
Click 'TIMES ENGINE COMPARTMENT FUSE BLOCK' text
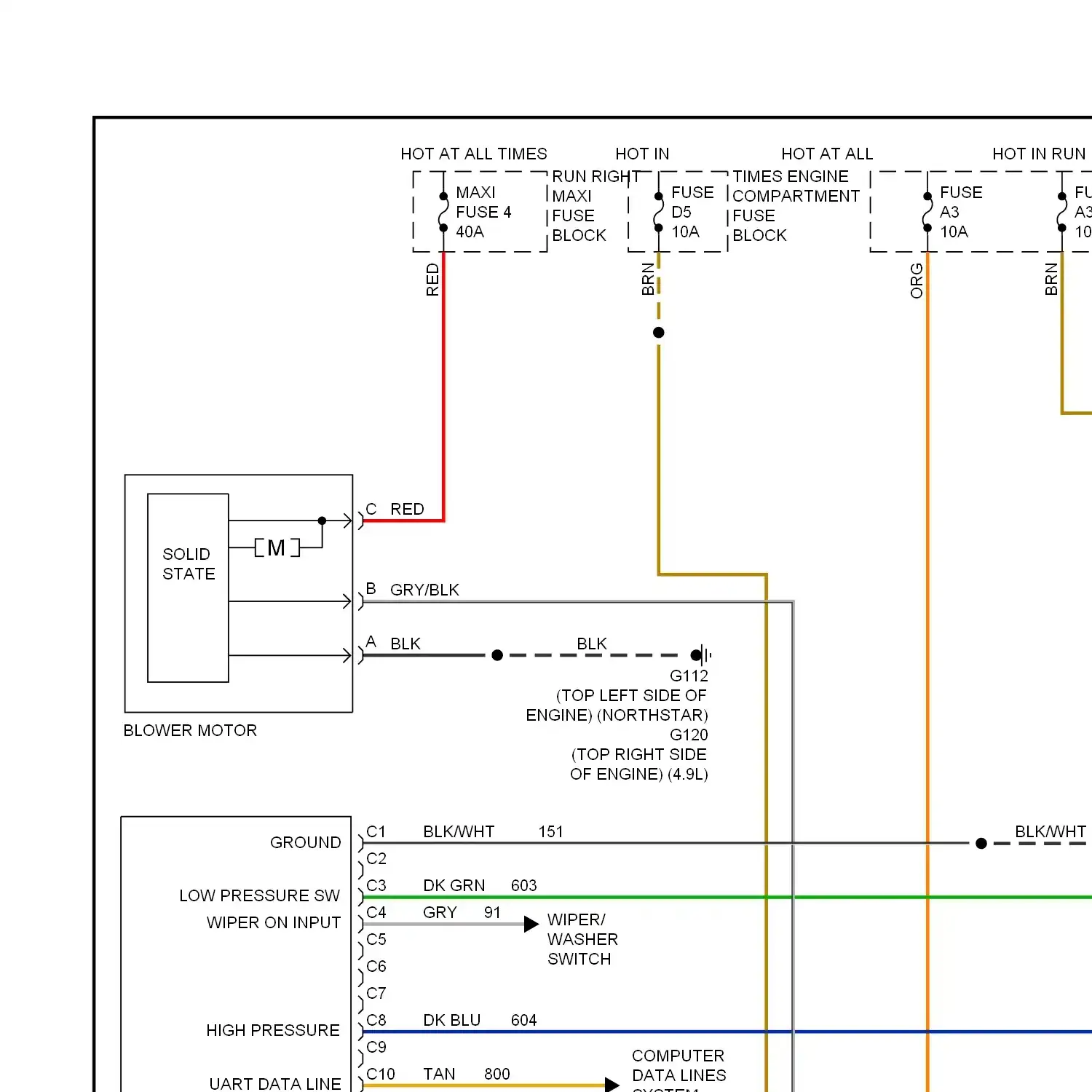pyautogui.click(x=796, y=206)
